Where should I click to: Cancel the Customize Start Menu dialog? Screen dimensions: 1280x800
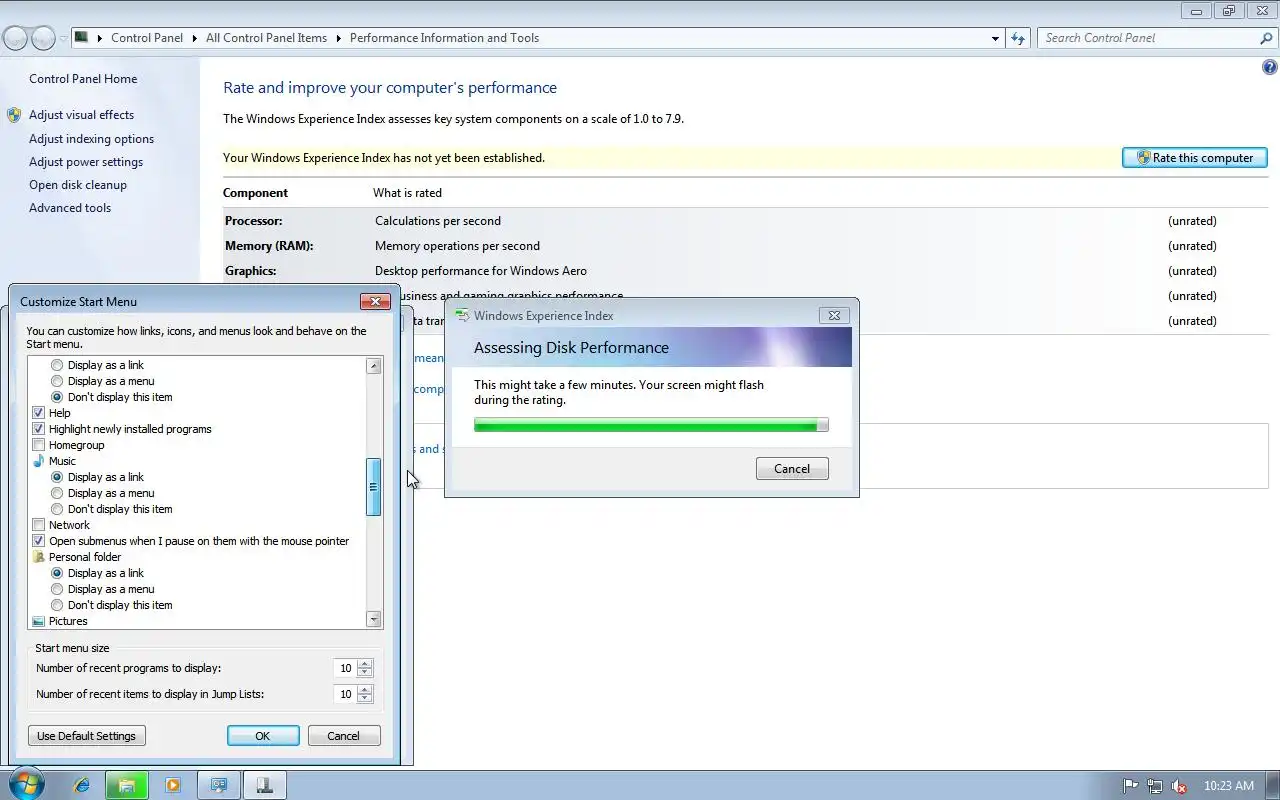pos(343,736)
